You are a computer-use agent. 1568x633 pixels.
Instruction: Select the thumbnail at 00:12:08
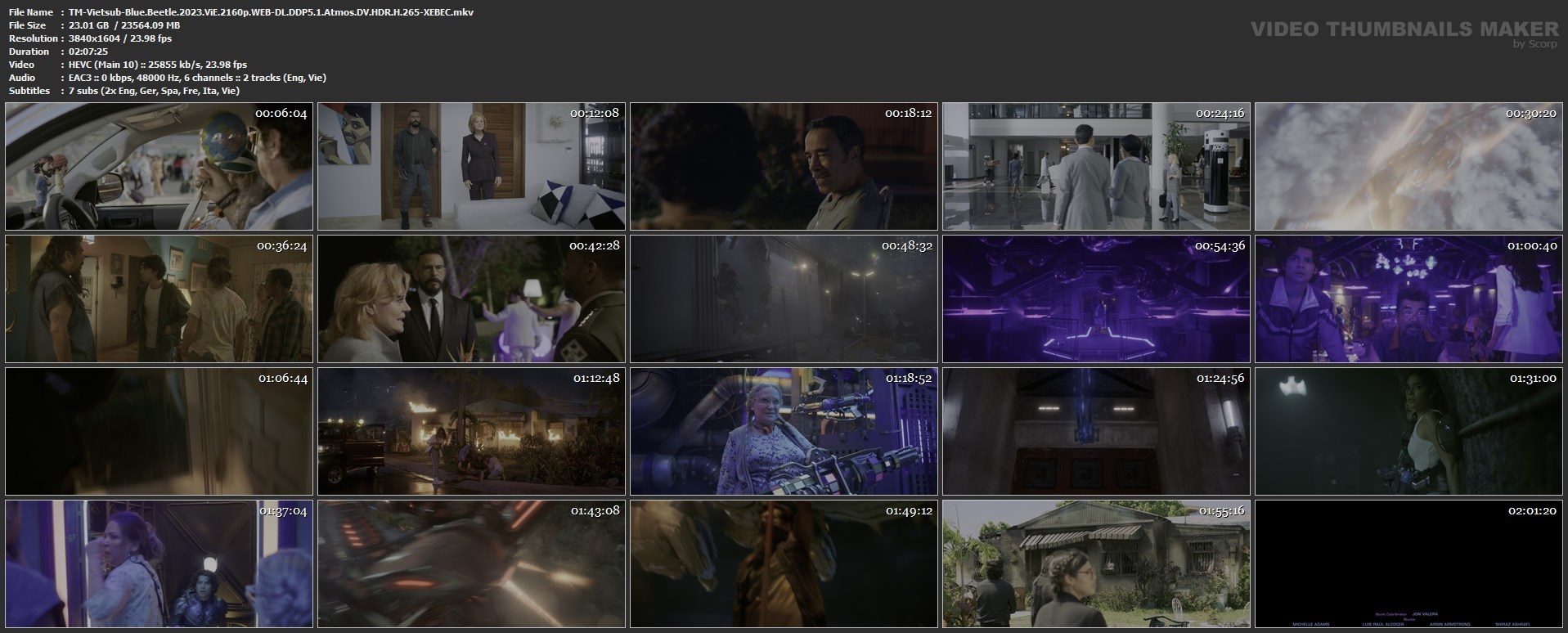click(x=471, y=166)
